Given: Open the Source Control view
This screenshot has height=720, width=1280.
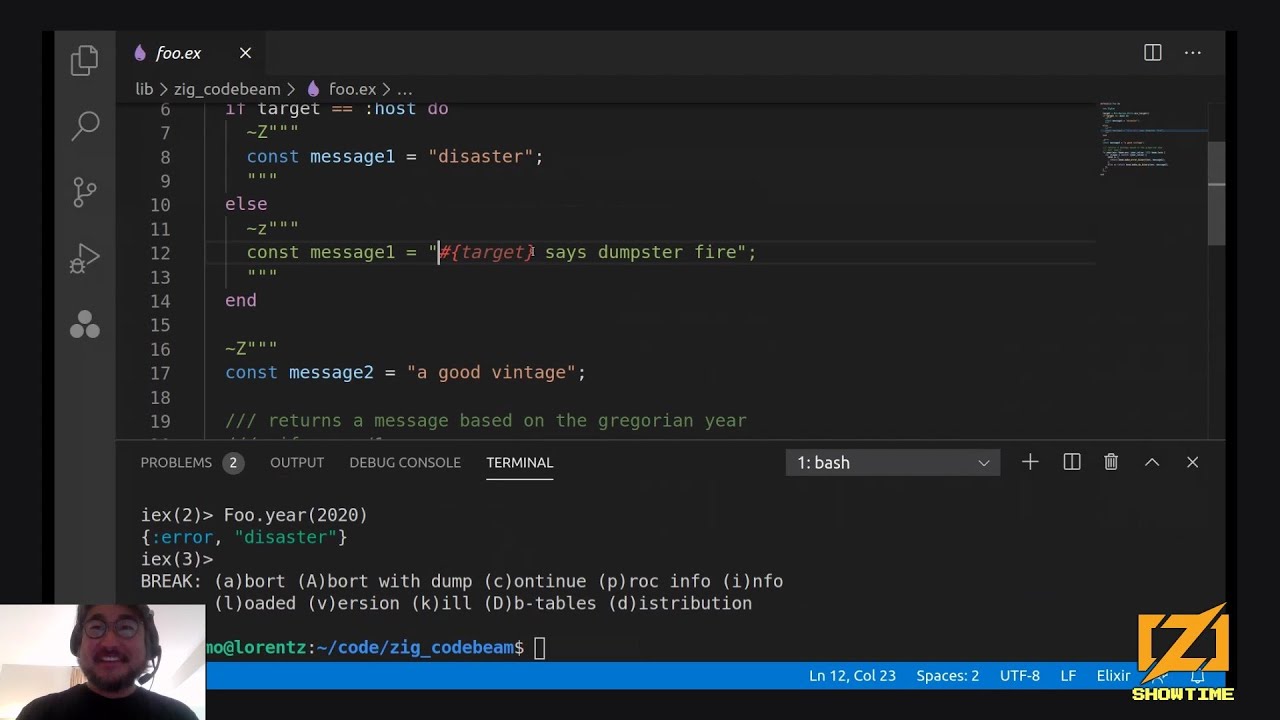Looking at the screenshot, I should pyautogui.click(x=85, y=191).
